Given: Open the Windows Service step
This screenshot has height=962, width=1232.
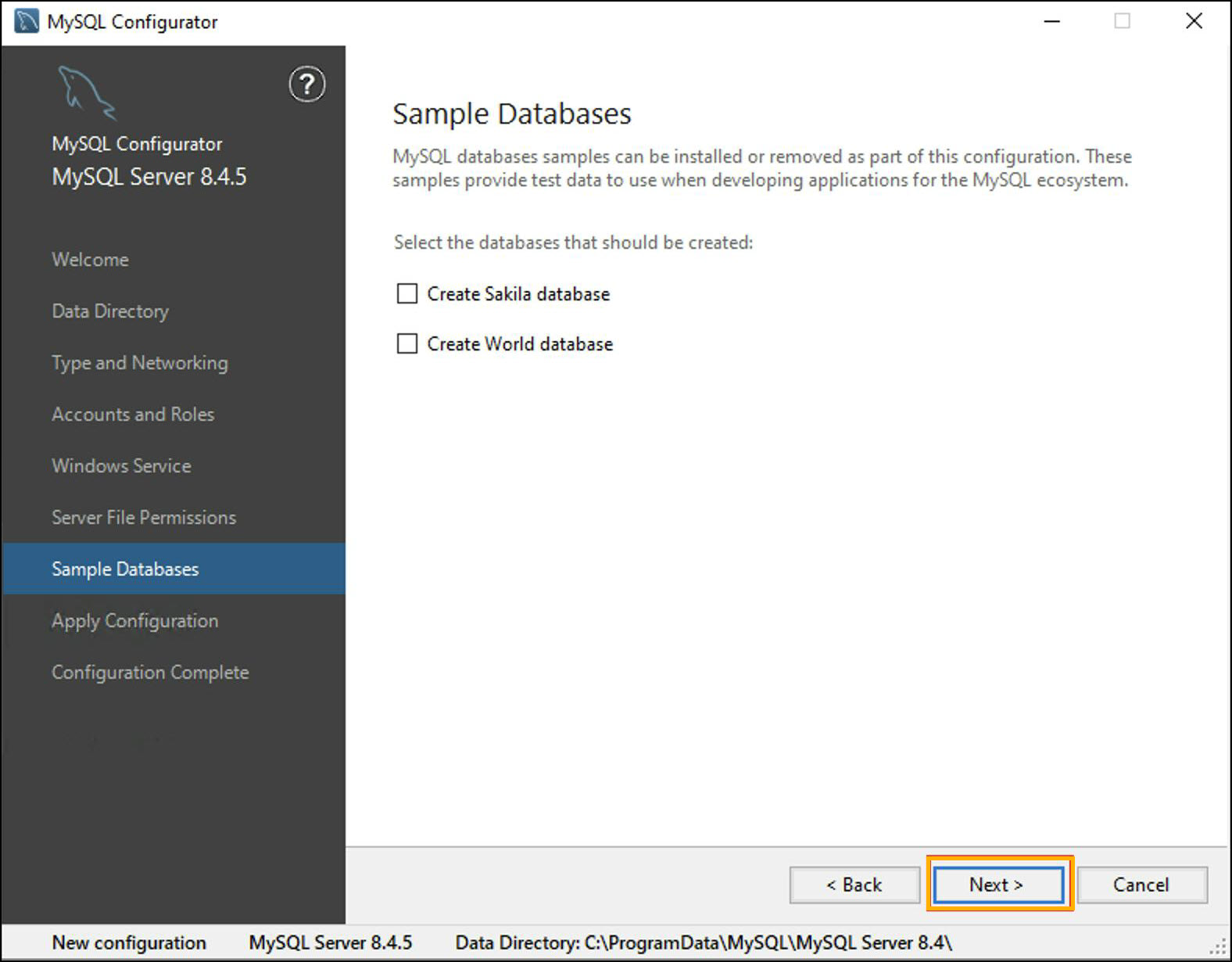Looking at the screenshot, I should tap(121, 466).
